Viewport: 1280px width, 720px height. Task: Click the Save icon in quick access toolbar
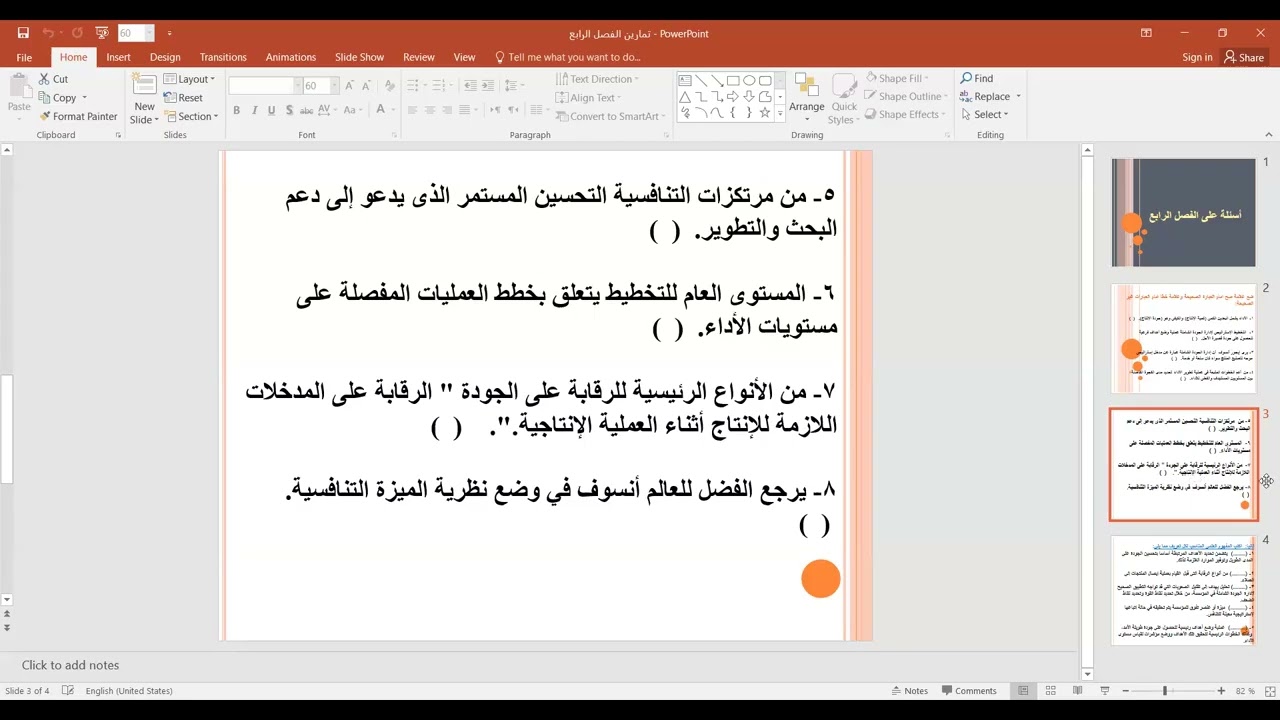[24, 33]
